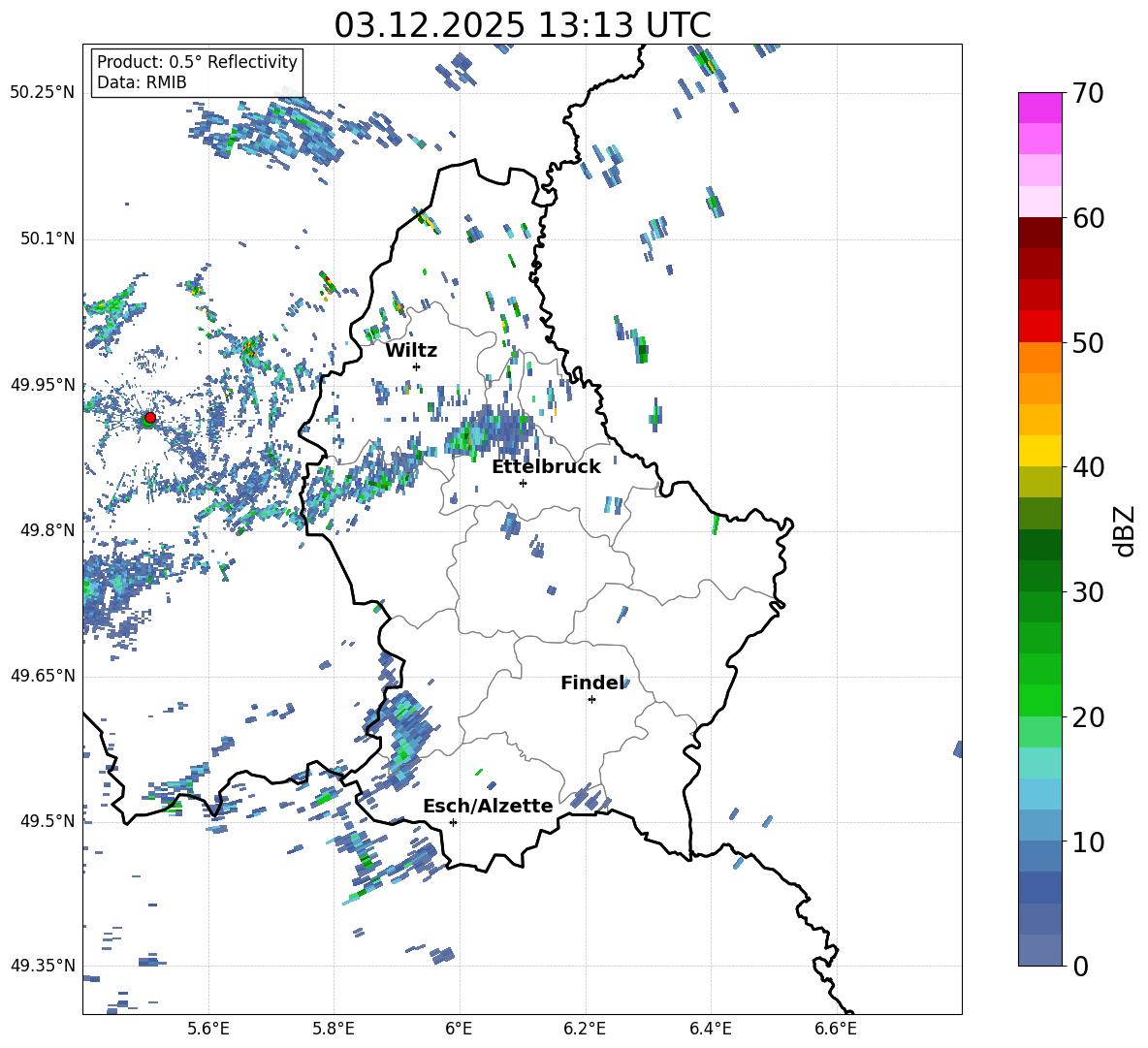
Task: Click the 6°E longitude label
Action: pyautogui.click(x=459, y=1029)
